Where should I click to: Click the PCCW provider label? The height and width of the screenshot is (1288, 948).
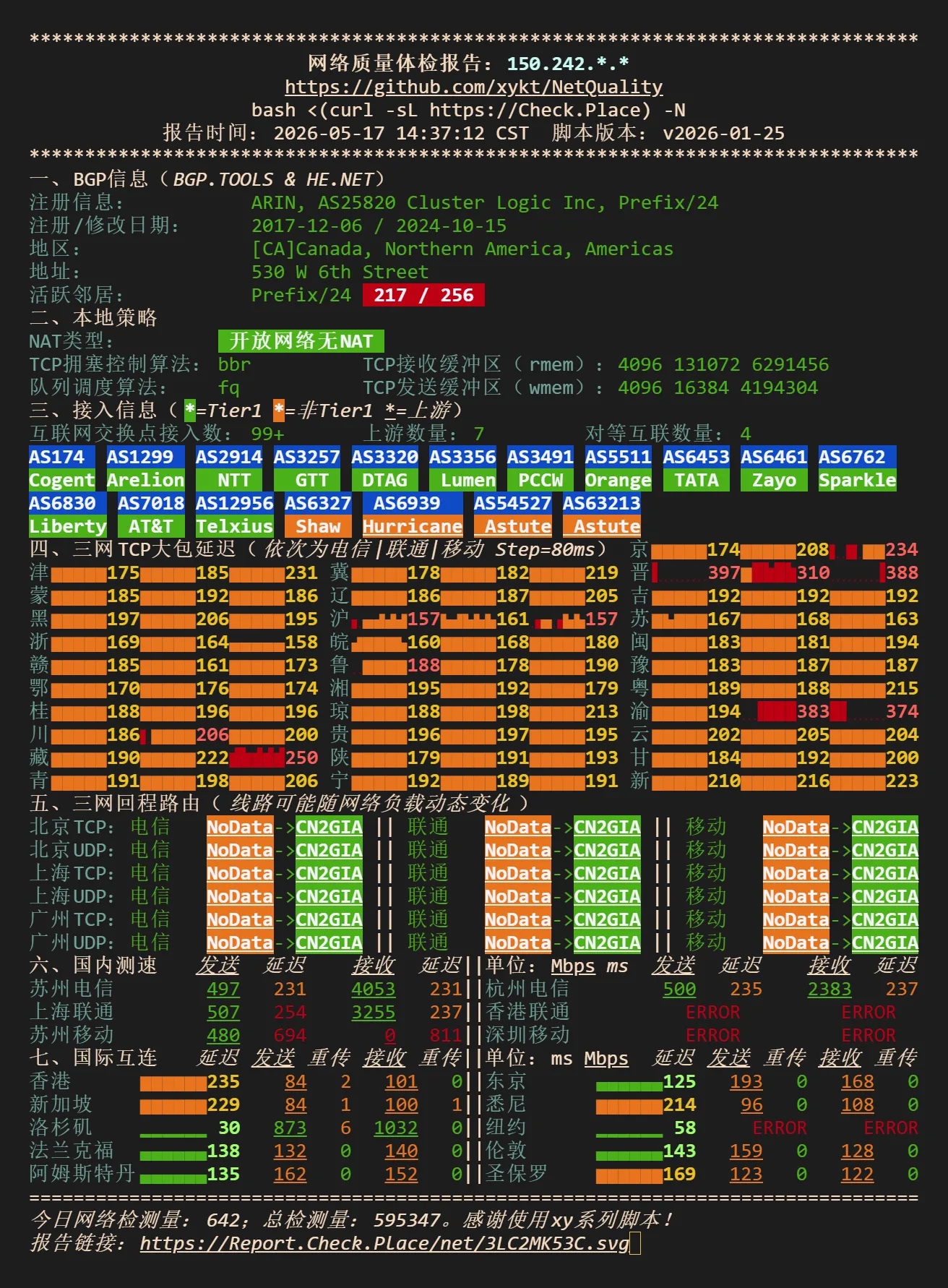coord(540,480)
